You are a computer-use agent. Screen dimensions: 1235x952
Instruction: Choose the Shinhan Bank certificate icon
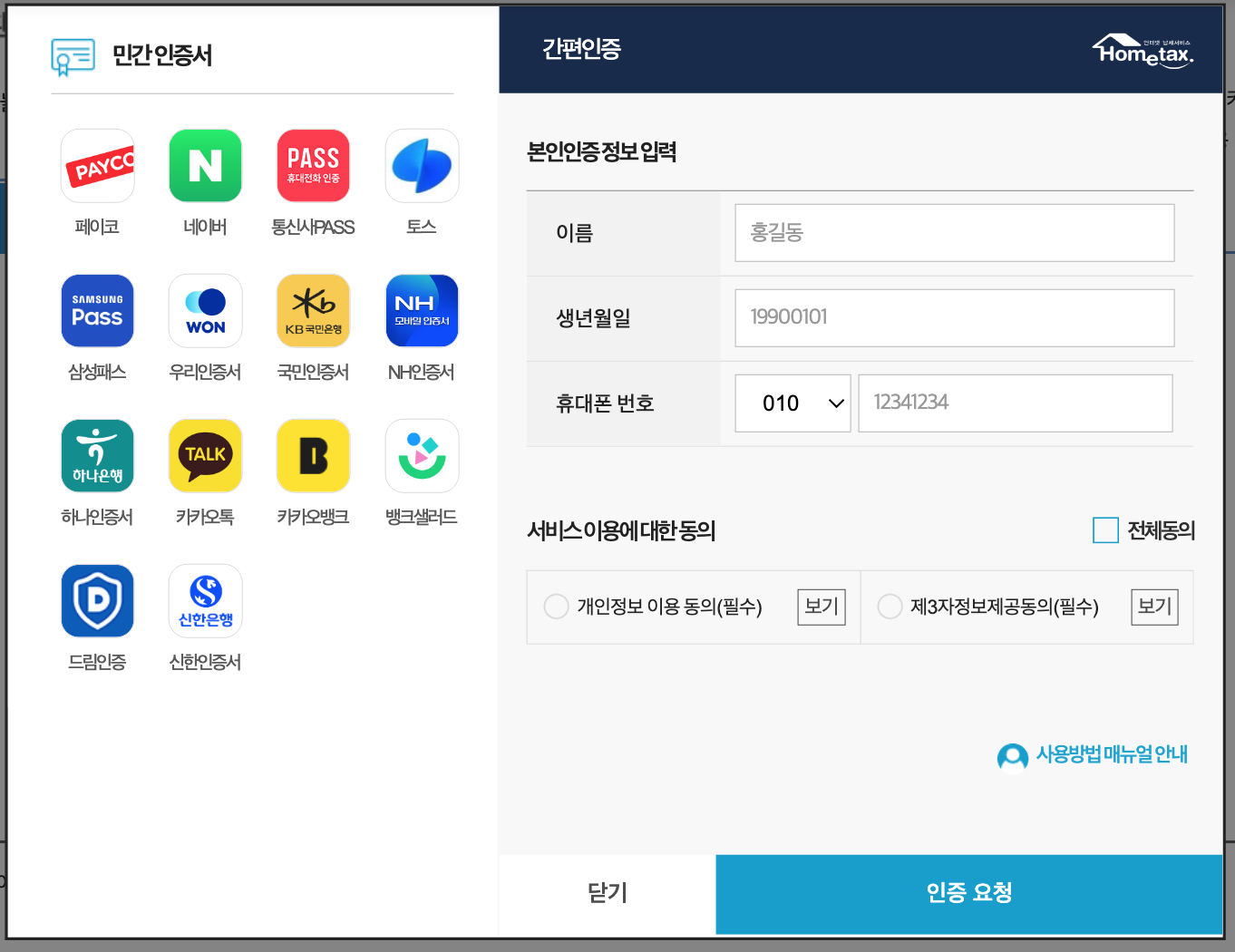(205, 601)
